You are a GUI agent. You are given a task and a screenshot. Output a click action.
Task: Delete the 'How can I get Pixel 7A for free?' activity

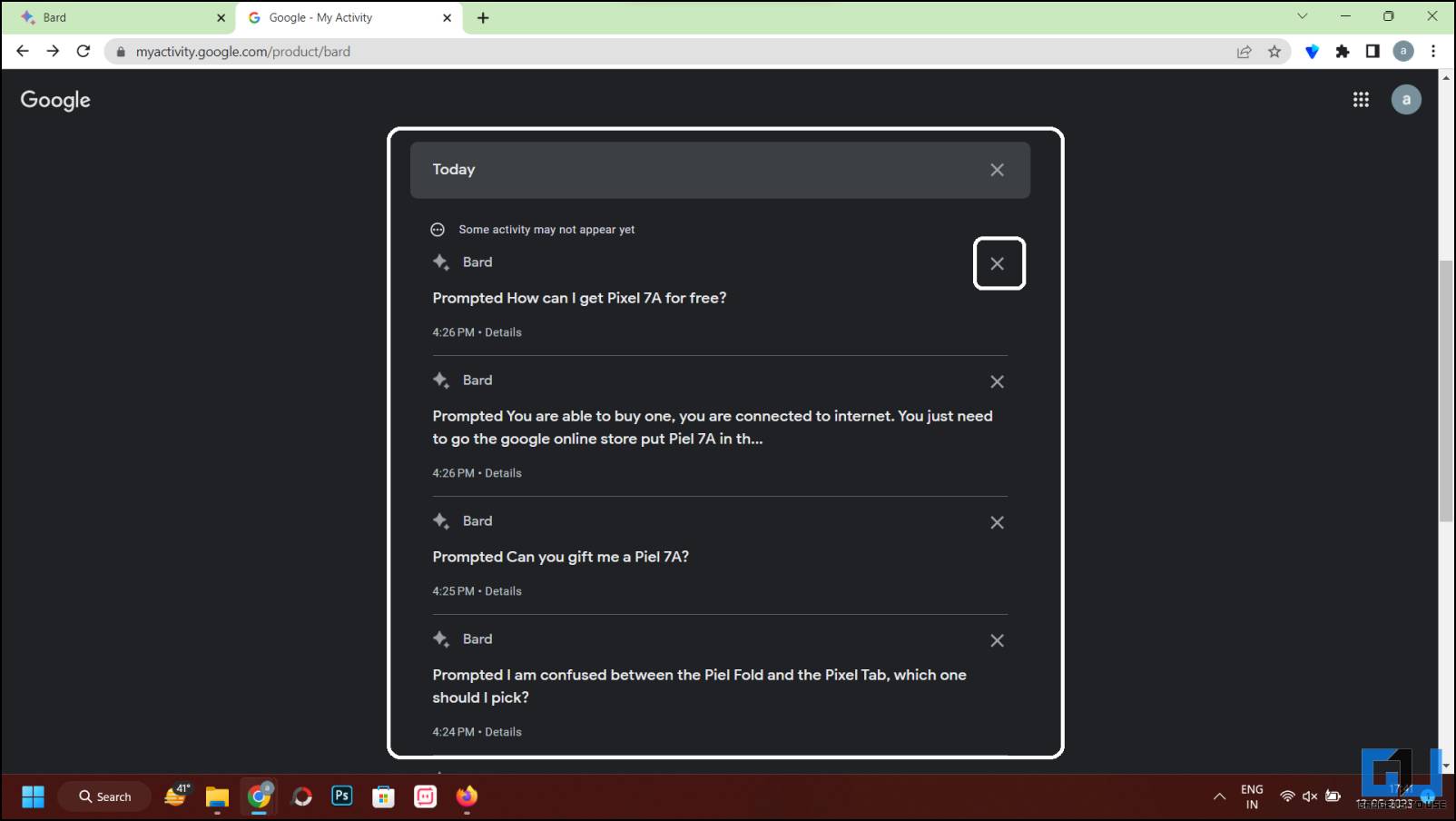click(x=997, y=263)
